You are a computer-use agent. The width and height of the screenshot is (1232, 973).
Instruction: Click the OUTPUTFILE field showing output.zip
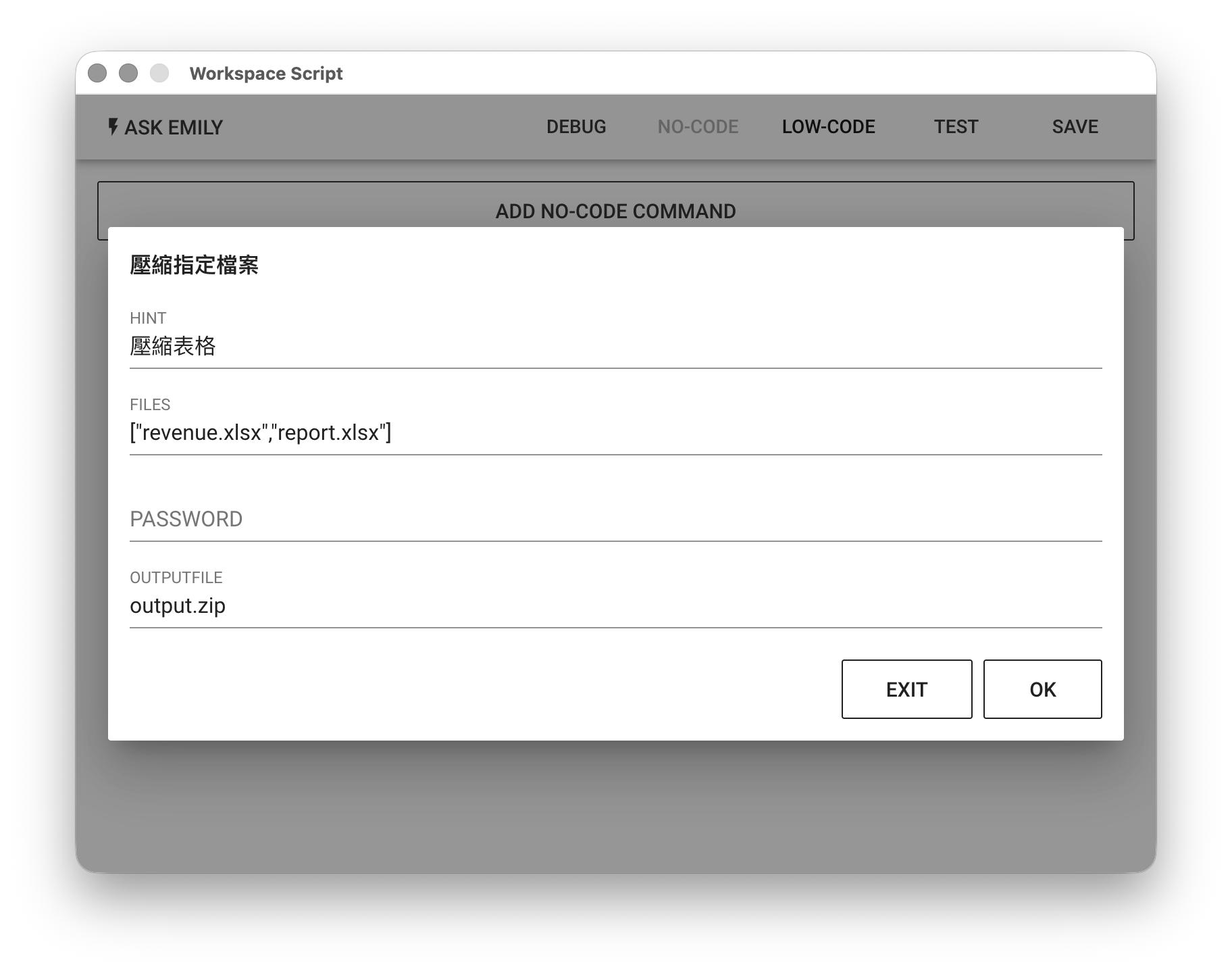(x=615, y=606)
